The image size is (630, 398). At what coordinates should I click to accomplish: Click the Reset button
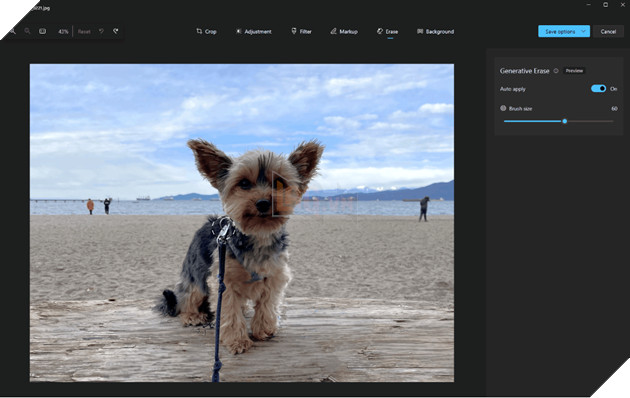[84, 31]
